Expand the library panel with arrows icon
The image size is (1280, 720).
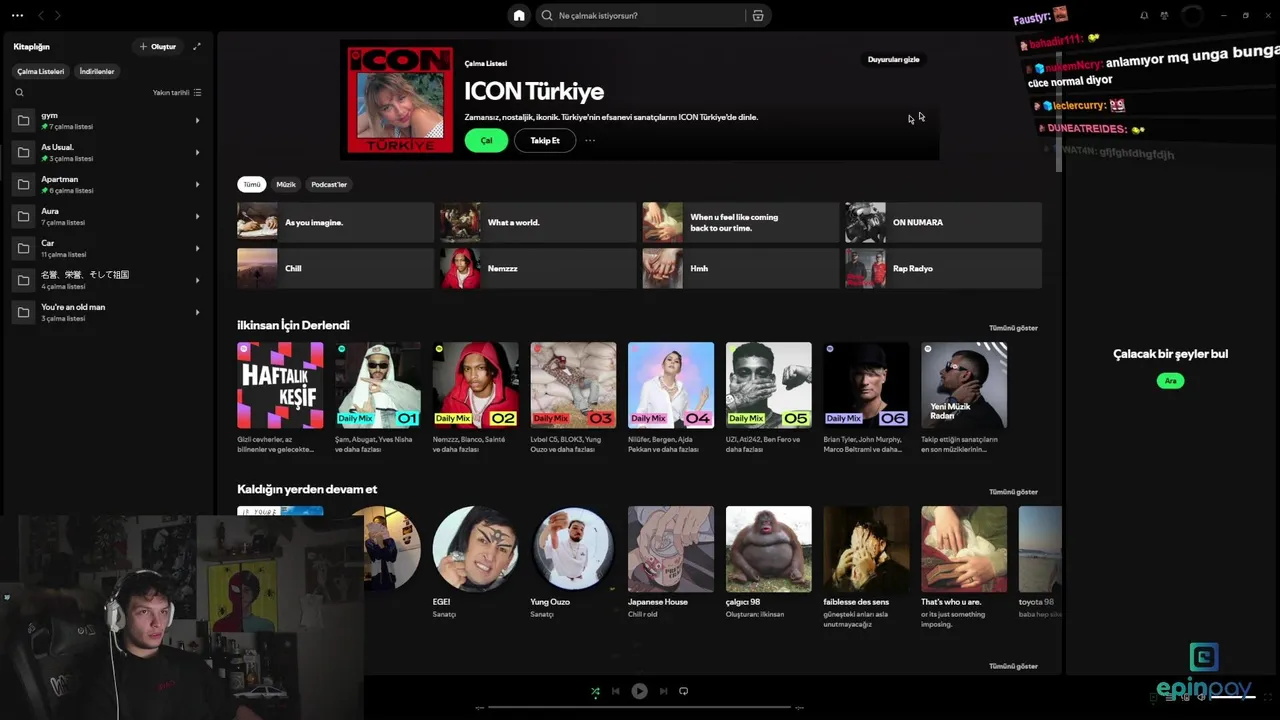click(x=197, y=46)
